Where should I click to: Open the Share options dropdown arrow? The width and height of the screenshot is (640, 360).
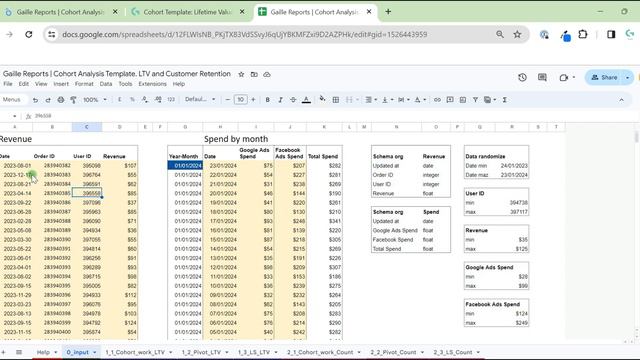627,77
